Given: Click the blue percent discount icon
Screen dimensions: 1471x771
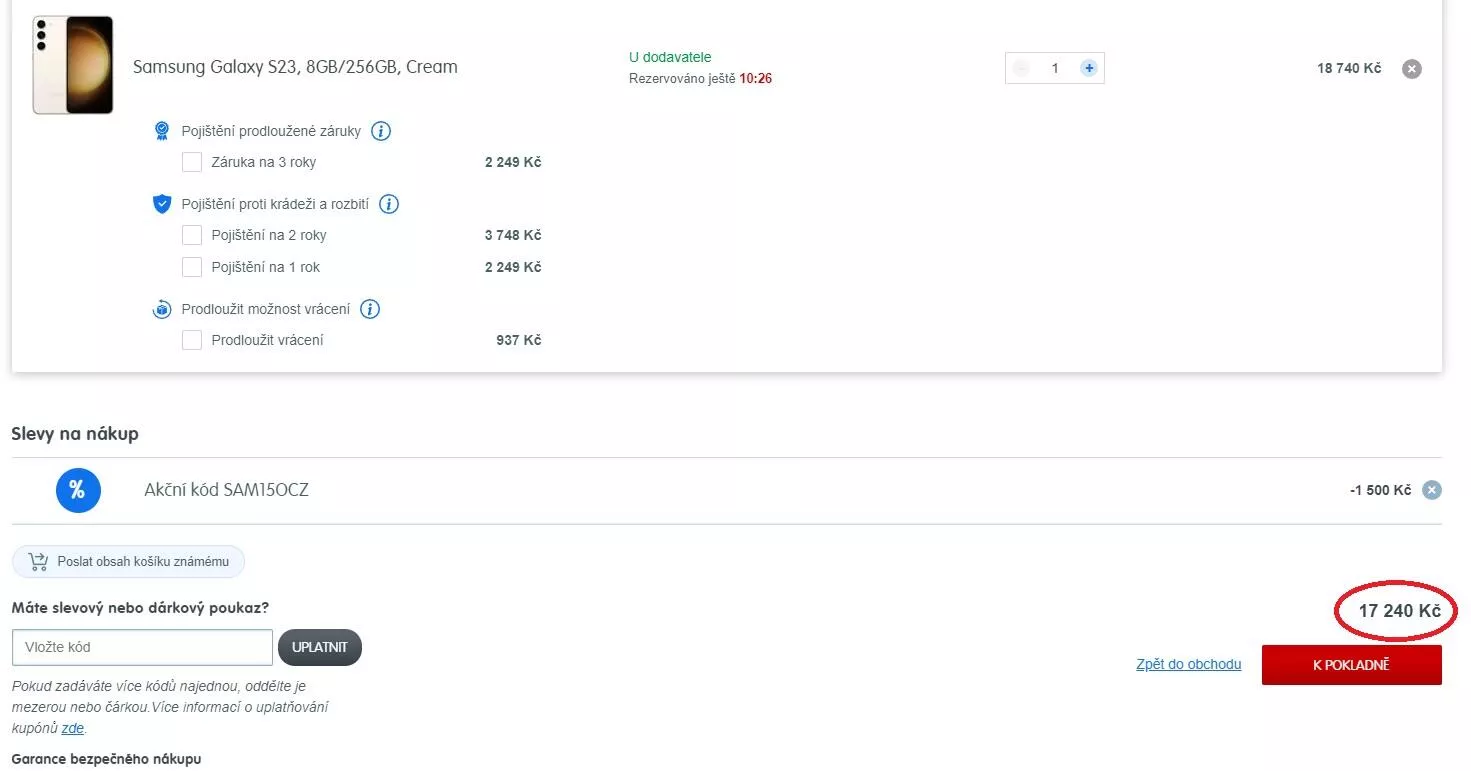Looking at the screenshot, I should pos(78,490).
